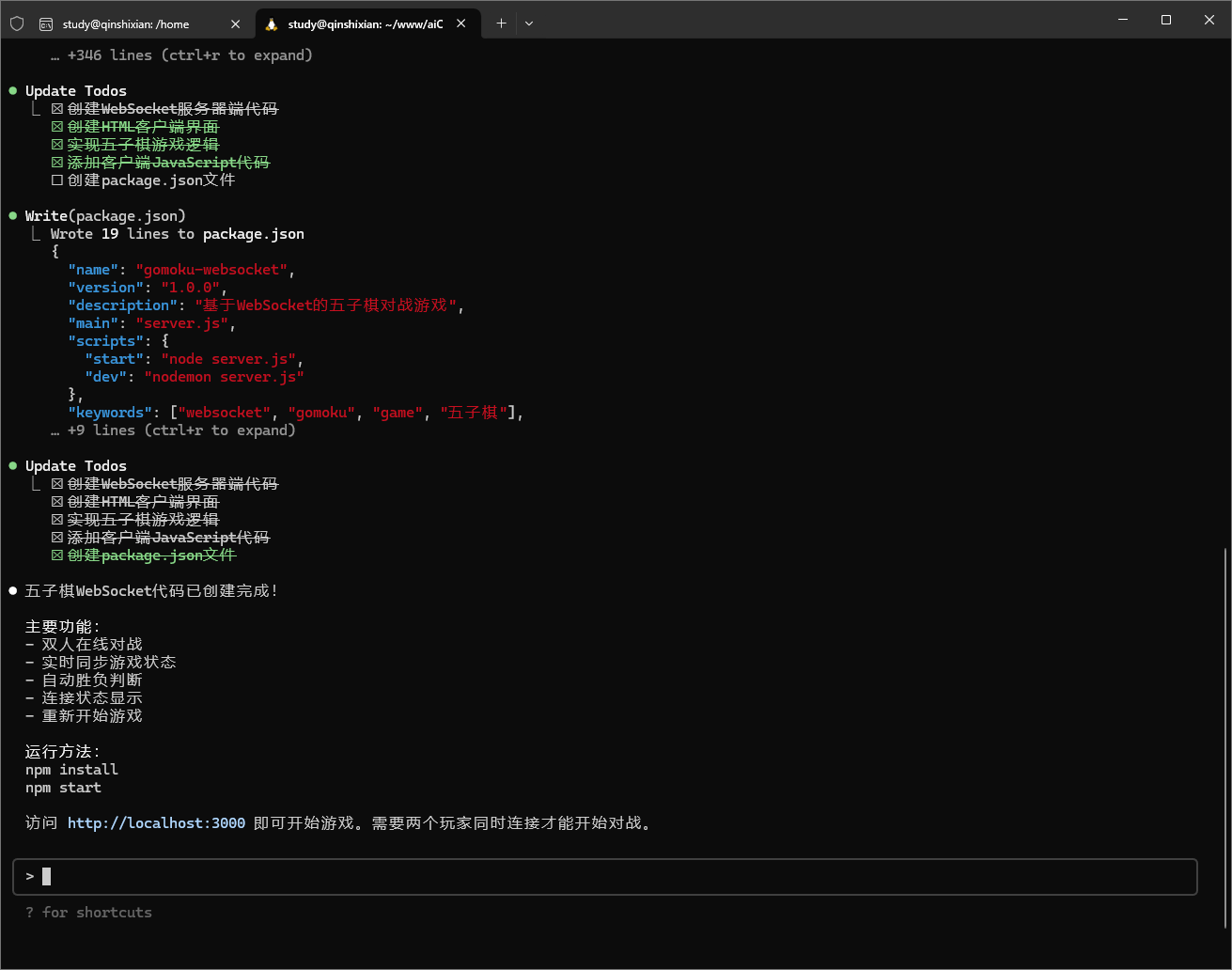The width and height of the screenshot is (1232, 970).
Task: Click the unchecked 创建package.json文件 checkbox
Action: pos(57,180)
